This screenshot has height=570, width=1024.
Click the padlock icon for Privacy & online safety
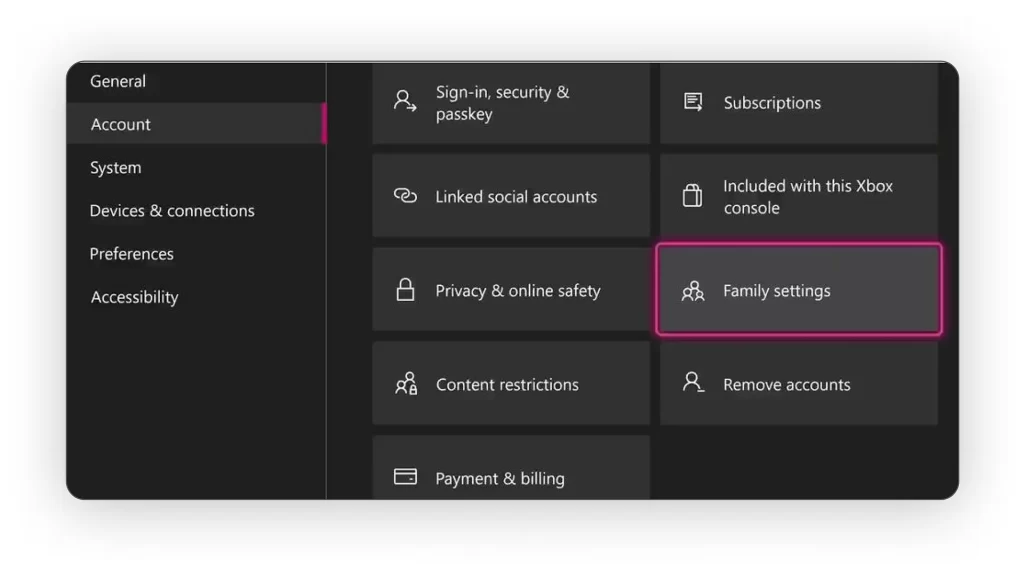click(x=405, y=290)
